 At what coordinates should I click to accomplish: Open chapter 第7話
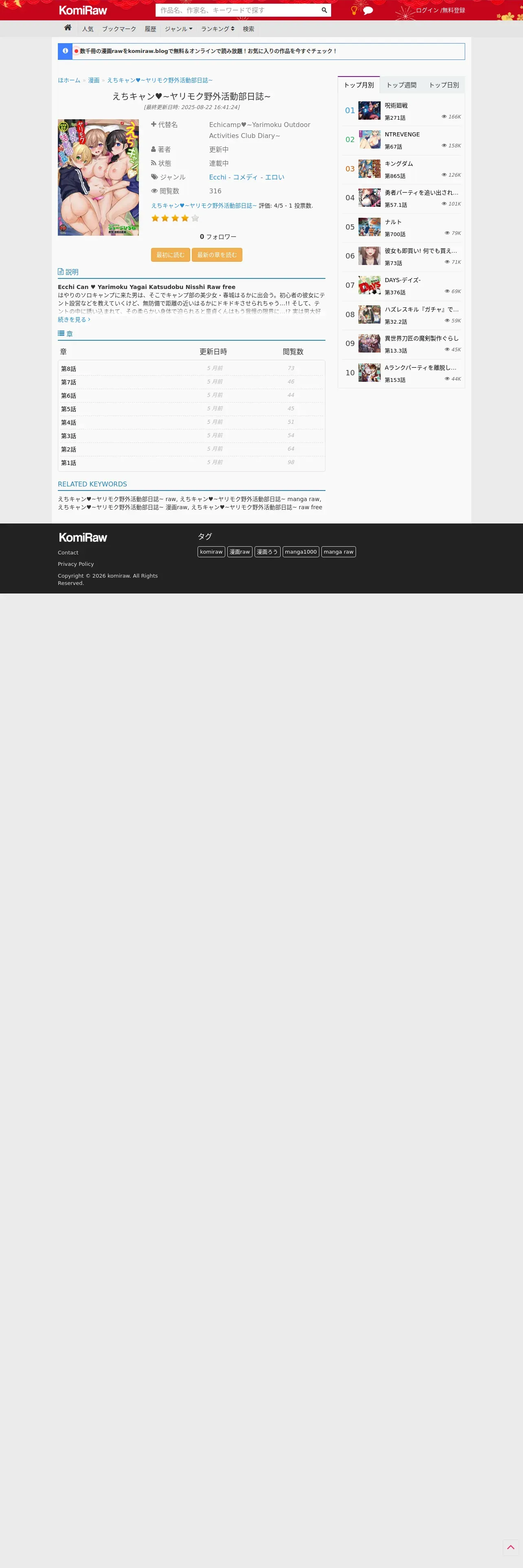tap(69, 382)
